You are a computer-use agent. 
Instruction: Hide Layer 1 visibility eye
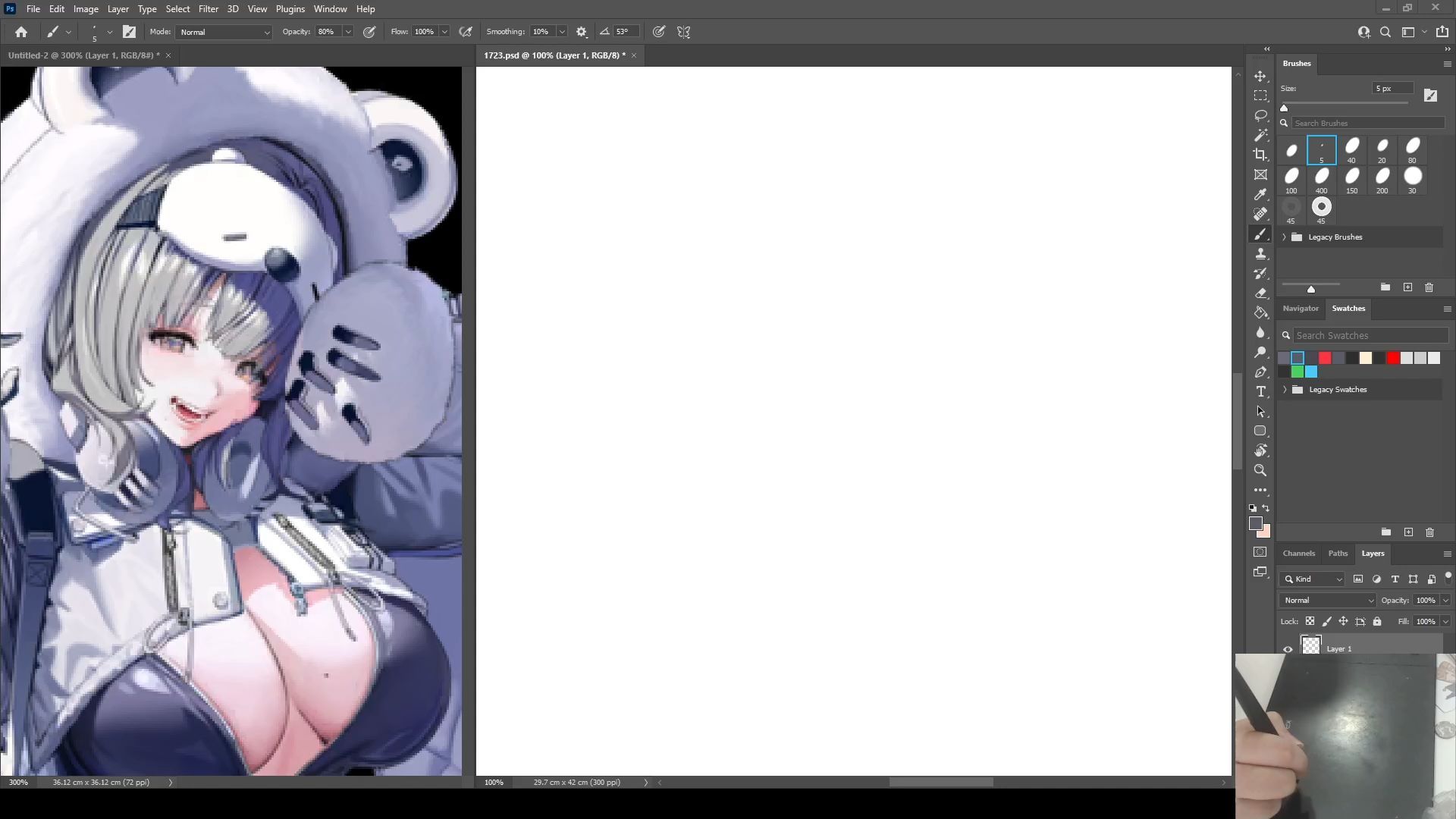coord(1288,649)
